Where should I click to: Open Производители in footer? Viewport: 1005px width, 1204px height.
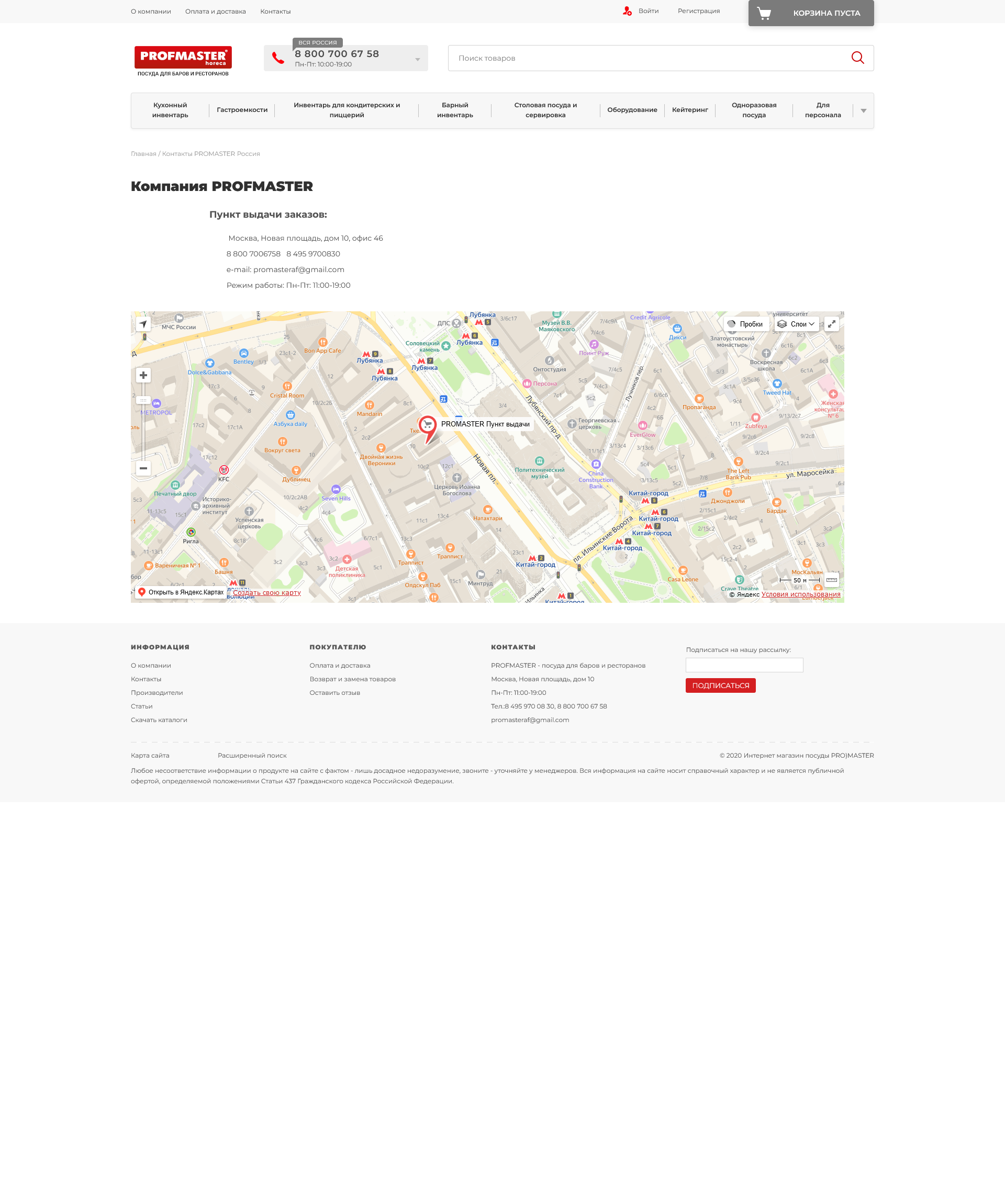tap(157, 693)
